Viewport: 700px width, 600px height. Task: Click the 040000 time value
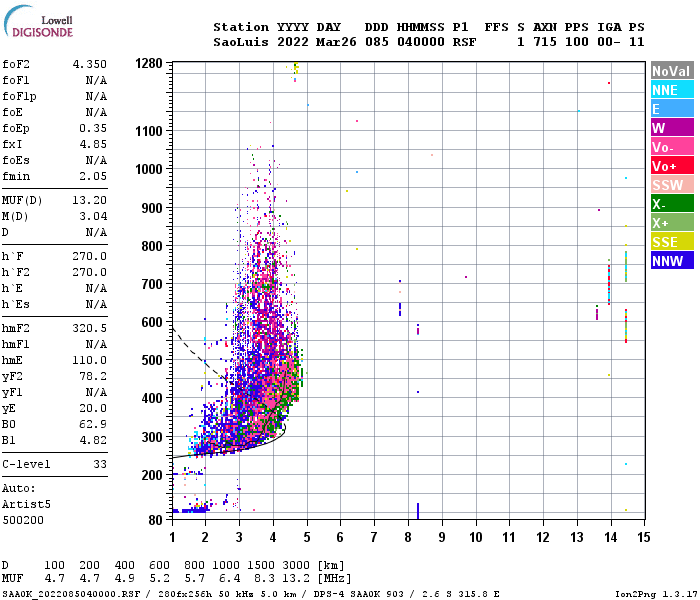(x=421, y=42)
